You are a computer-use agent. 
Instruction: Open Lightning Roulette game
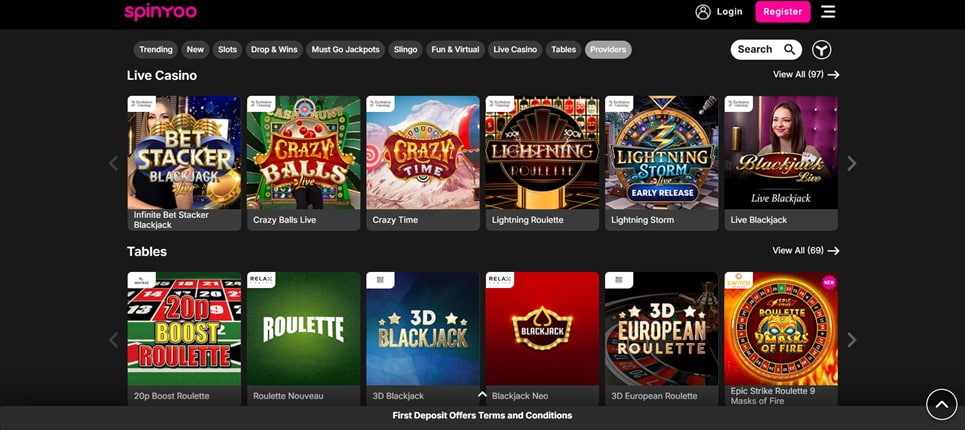(542, 163)
